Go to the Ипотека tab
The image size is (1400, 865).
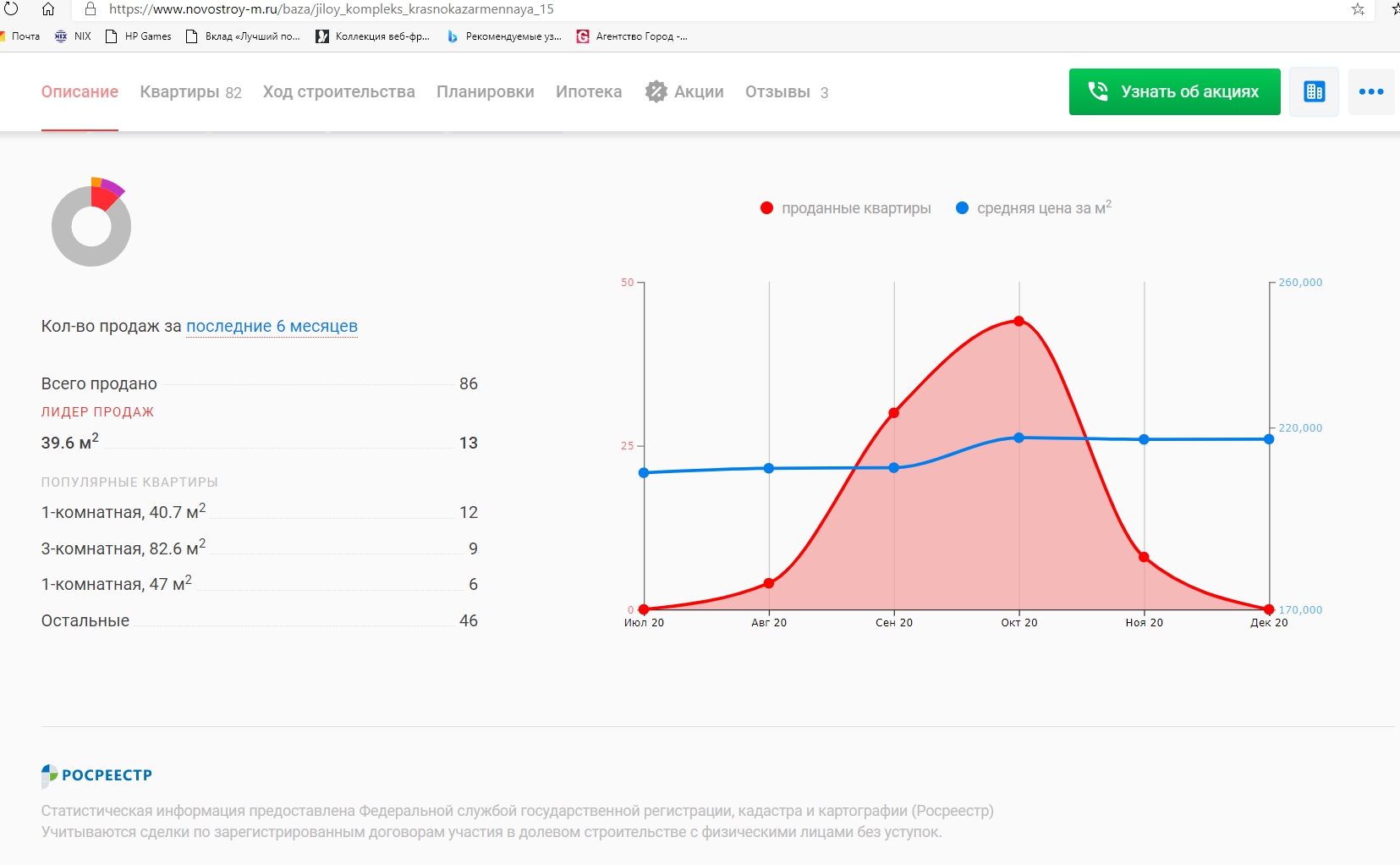(588, 92)
